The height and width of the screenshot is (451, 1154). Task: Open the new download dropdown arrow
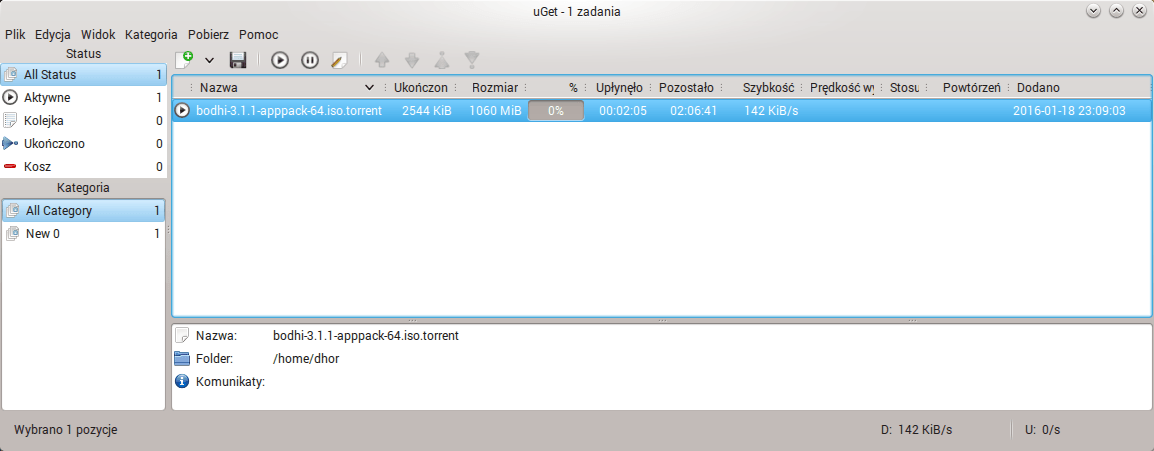(209, 60)
